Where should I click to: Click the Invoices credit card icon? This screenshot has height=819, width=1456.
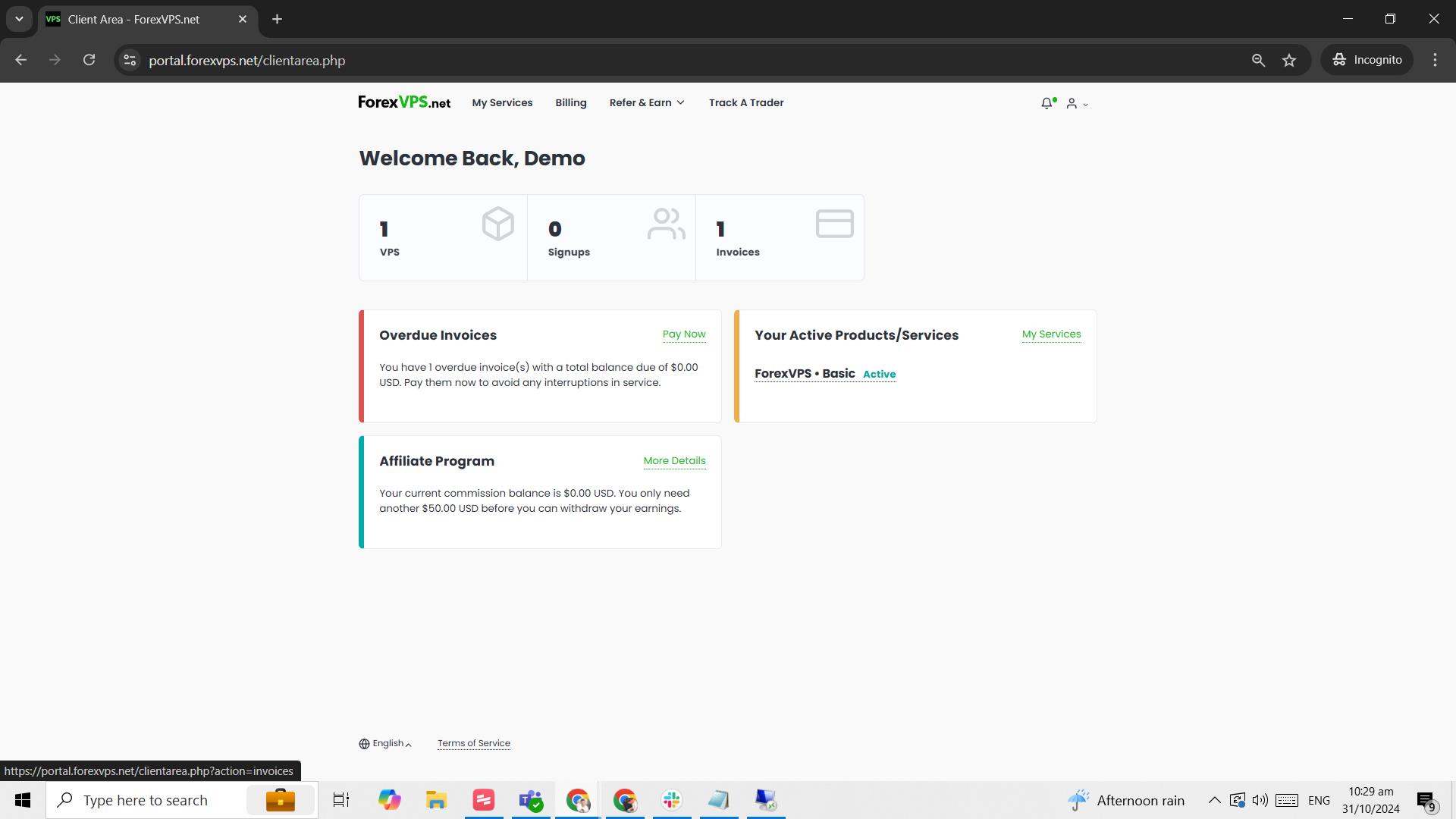[835, 224]
